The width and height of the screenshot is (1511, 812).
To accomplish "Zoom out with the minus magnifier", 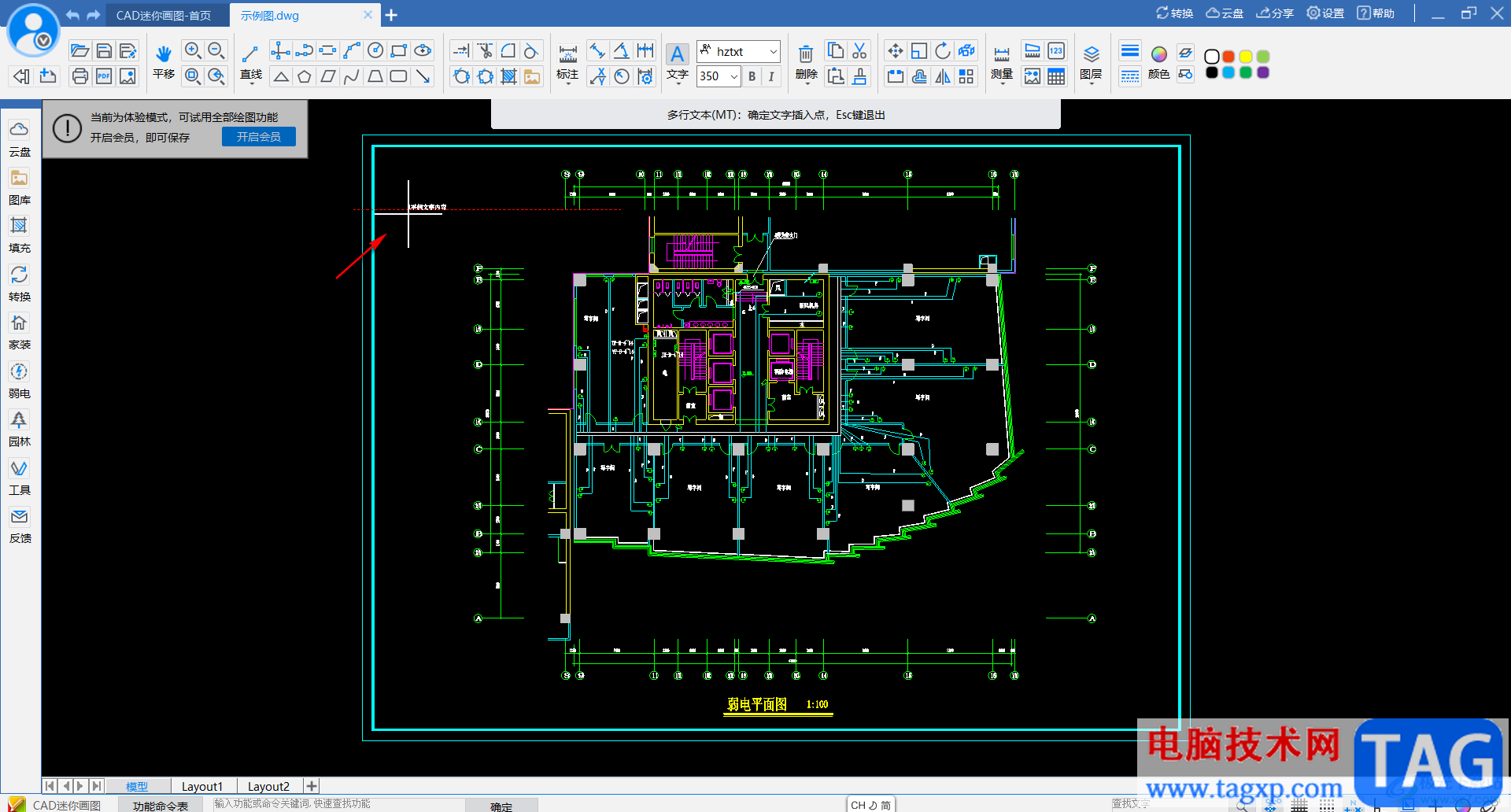I will click(216, 51).
